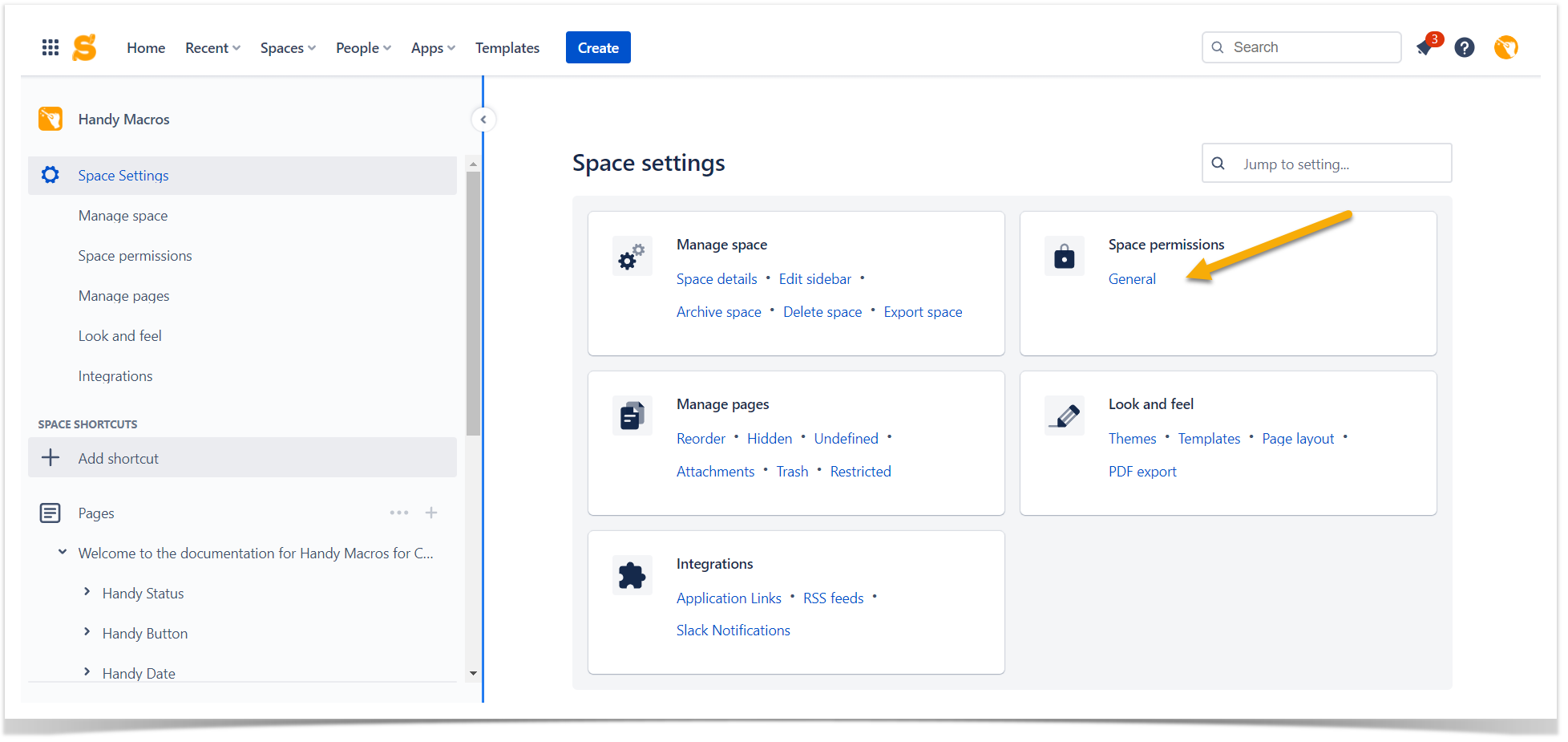
Task: Open the app switcher grid icon
Action: [51, 47]
